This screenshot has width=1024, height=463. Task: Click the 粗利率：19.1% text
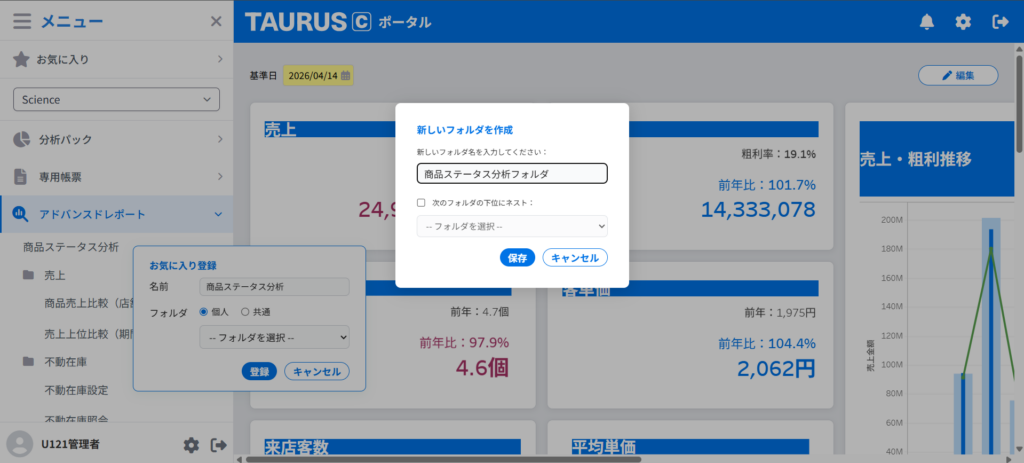tap(778, 155)
